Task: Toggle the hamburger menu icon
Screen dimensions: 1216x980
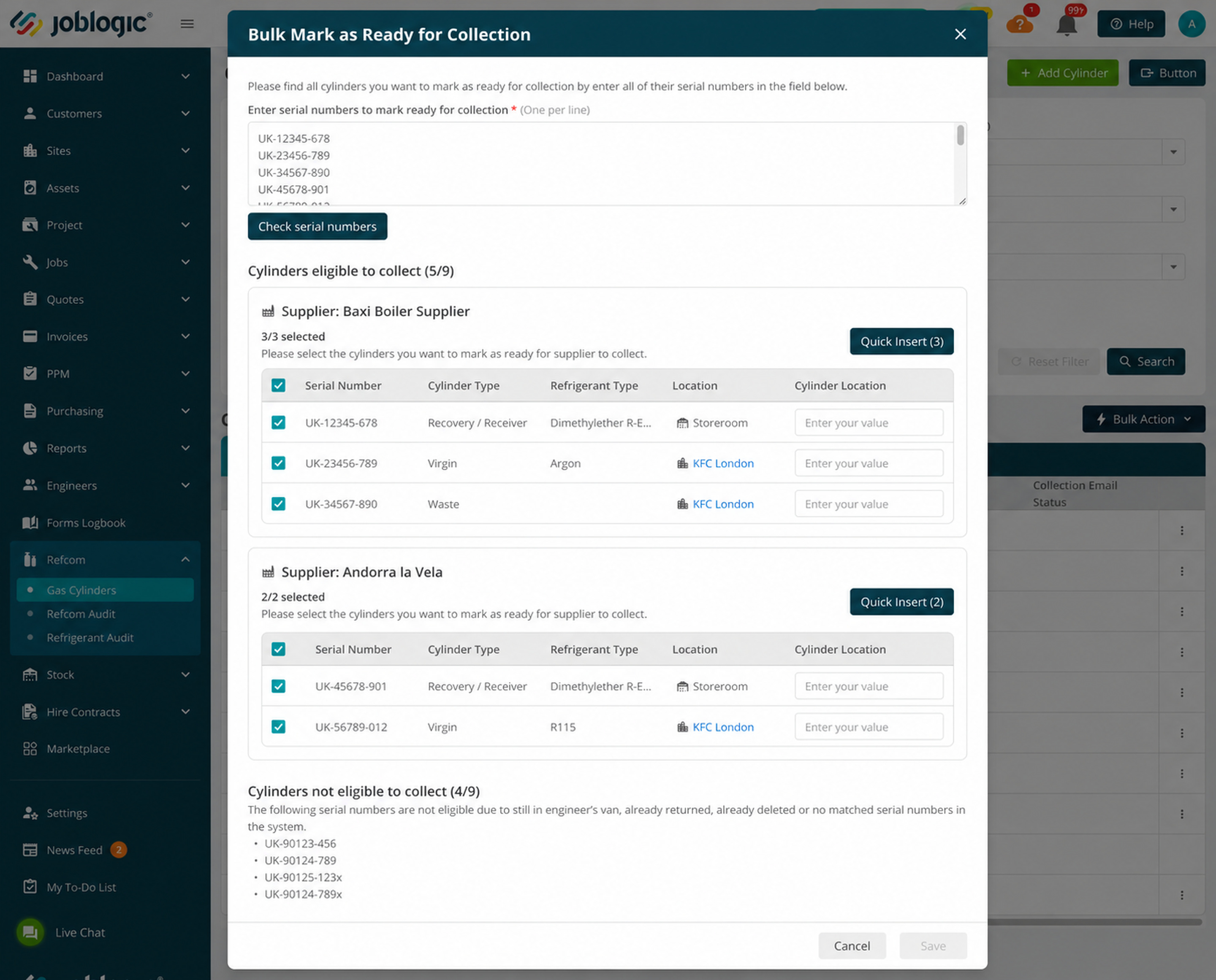Action: [187, 24]
